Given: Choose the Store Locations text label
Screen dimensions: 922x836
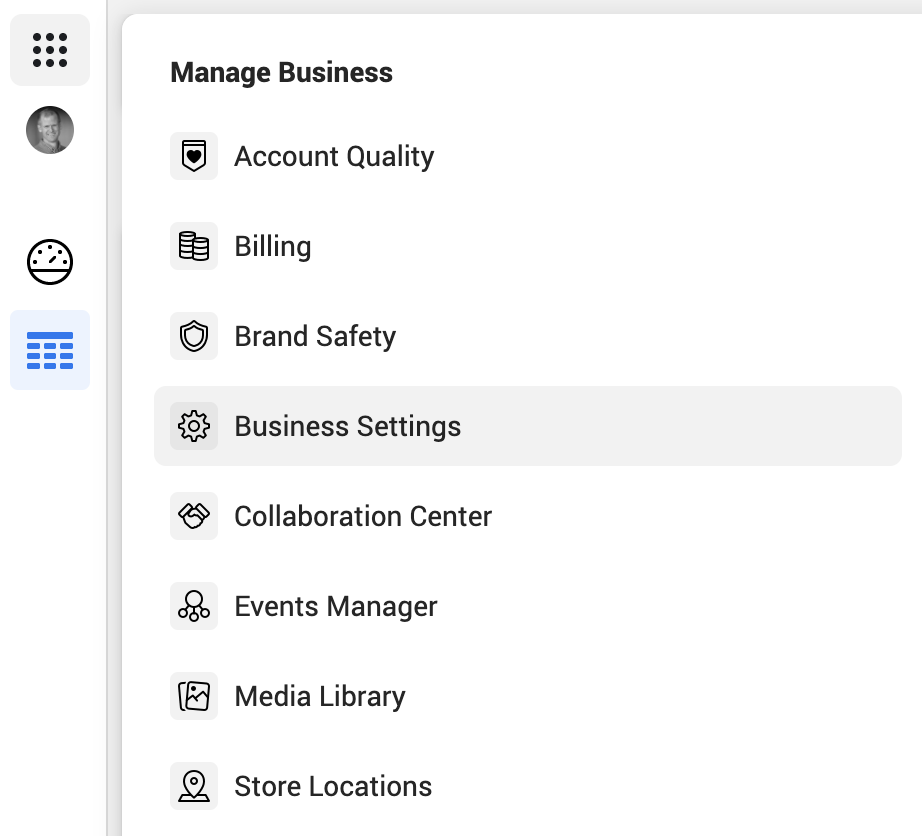Looking at the screenshot, I should click(x=333, y=787).
